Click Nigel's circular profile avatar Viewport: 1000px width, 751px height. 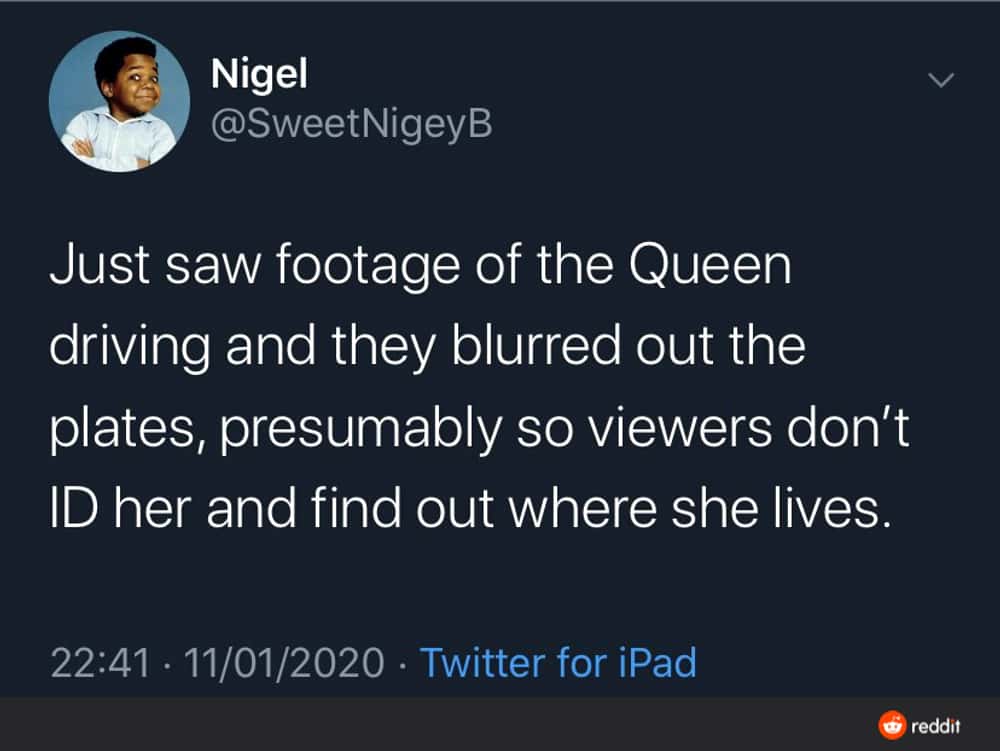tap(119, 102)
